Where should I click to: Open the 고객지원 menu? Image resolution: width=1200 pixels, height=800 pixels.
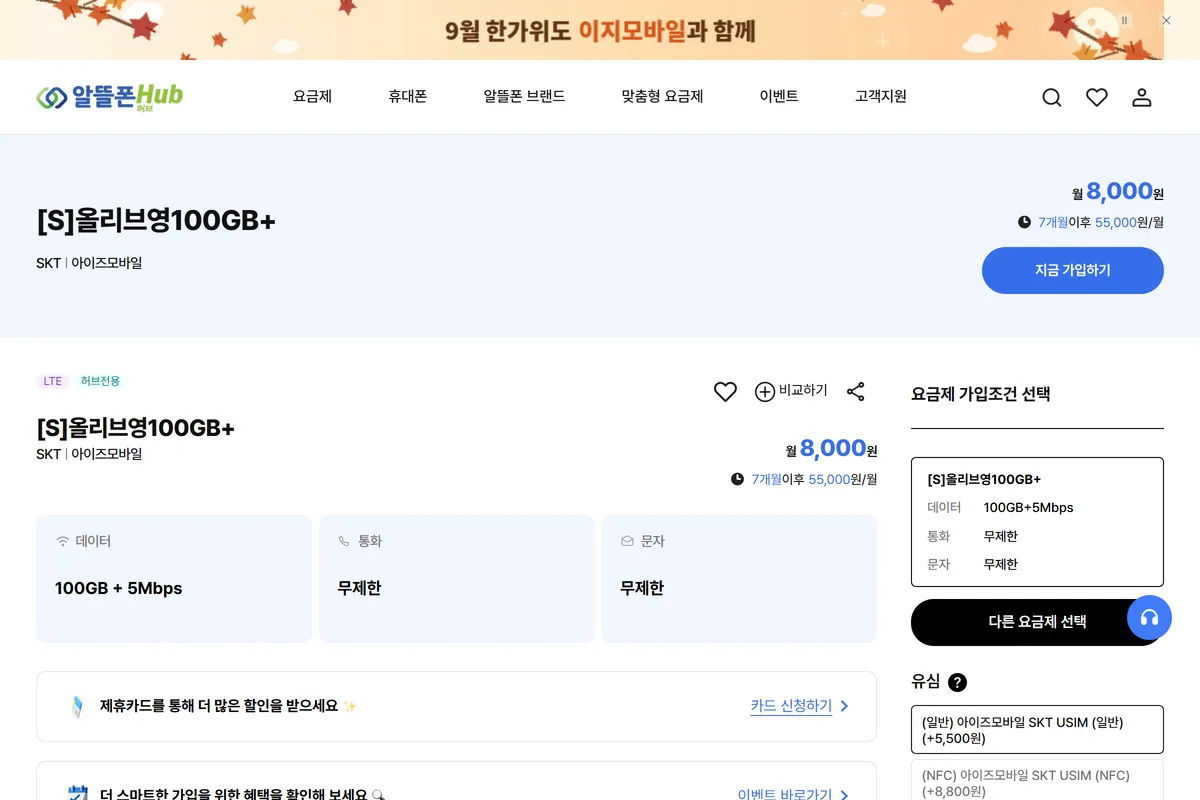[x=881, y=97]
